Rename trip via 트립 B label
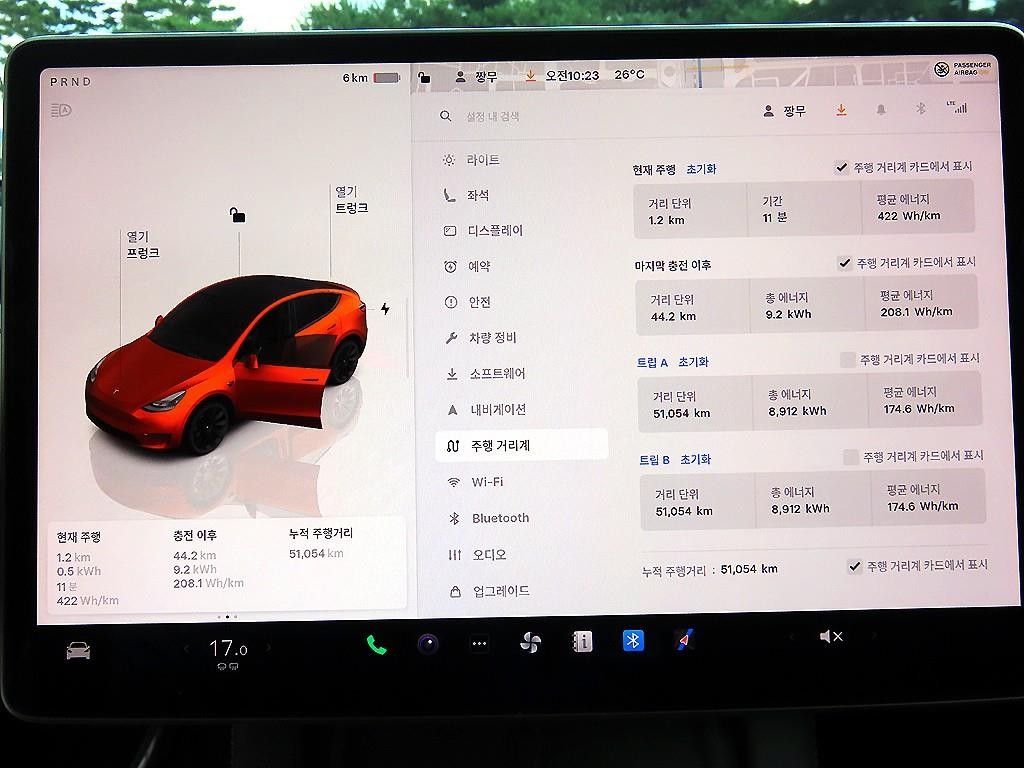This screenshot has width=1024, height=768. click(654, 460)
